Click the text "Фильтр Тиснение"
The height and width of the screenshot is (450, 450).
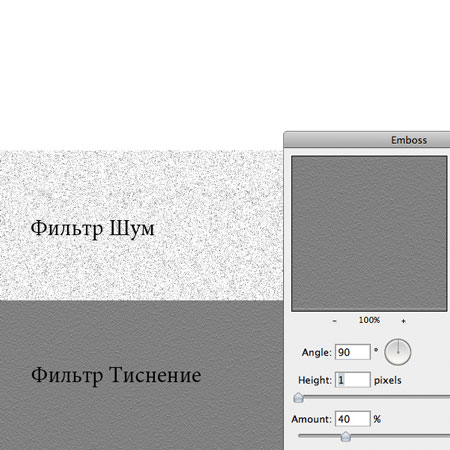[116, 376]
